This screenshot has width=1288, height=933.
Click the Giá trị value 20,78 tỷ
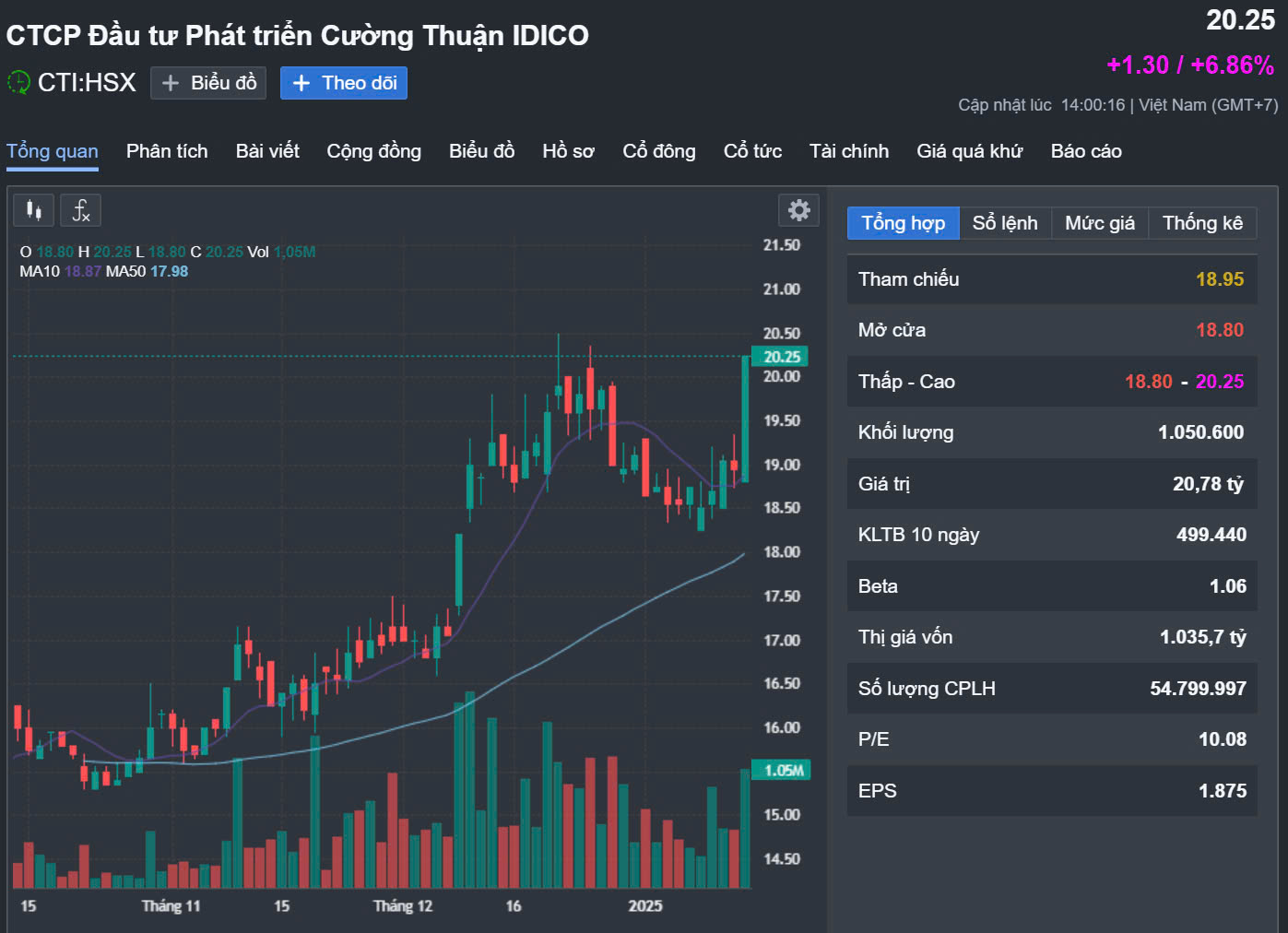(1208, 484)
